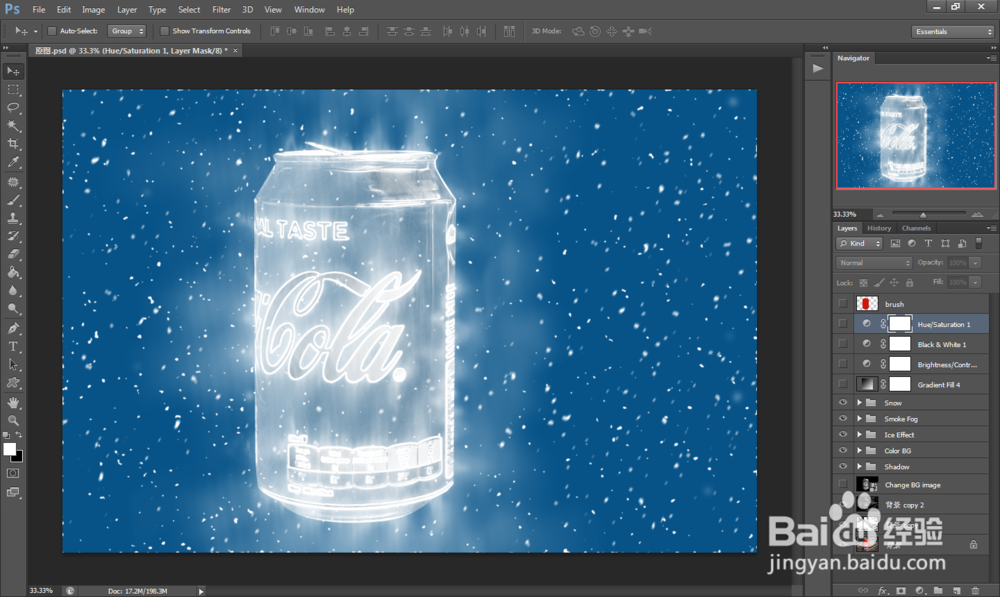The image size is (1000, 597).
Task: Toggle Quick Mask mode icon
Action: [13, 473]
